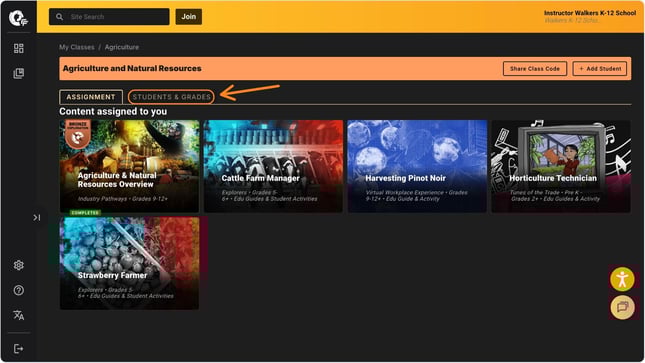
Task: Click the logout icon in sidebar
Action: pyautogui.click(x=19, y=349)
